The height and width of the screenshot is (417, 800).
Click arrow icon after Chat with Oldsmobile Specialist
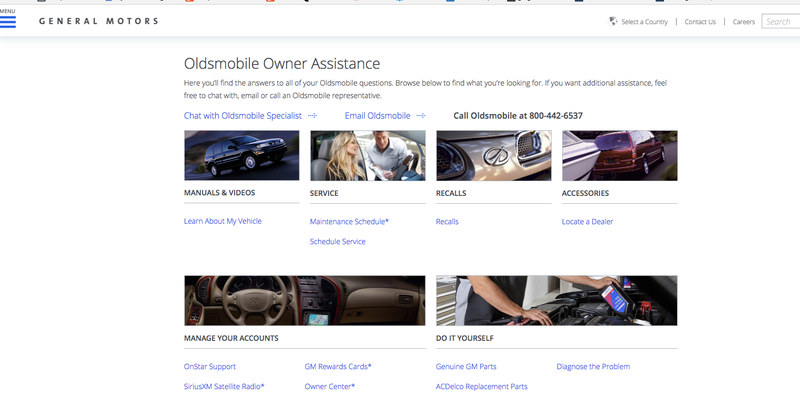(312, 116)
